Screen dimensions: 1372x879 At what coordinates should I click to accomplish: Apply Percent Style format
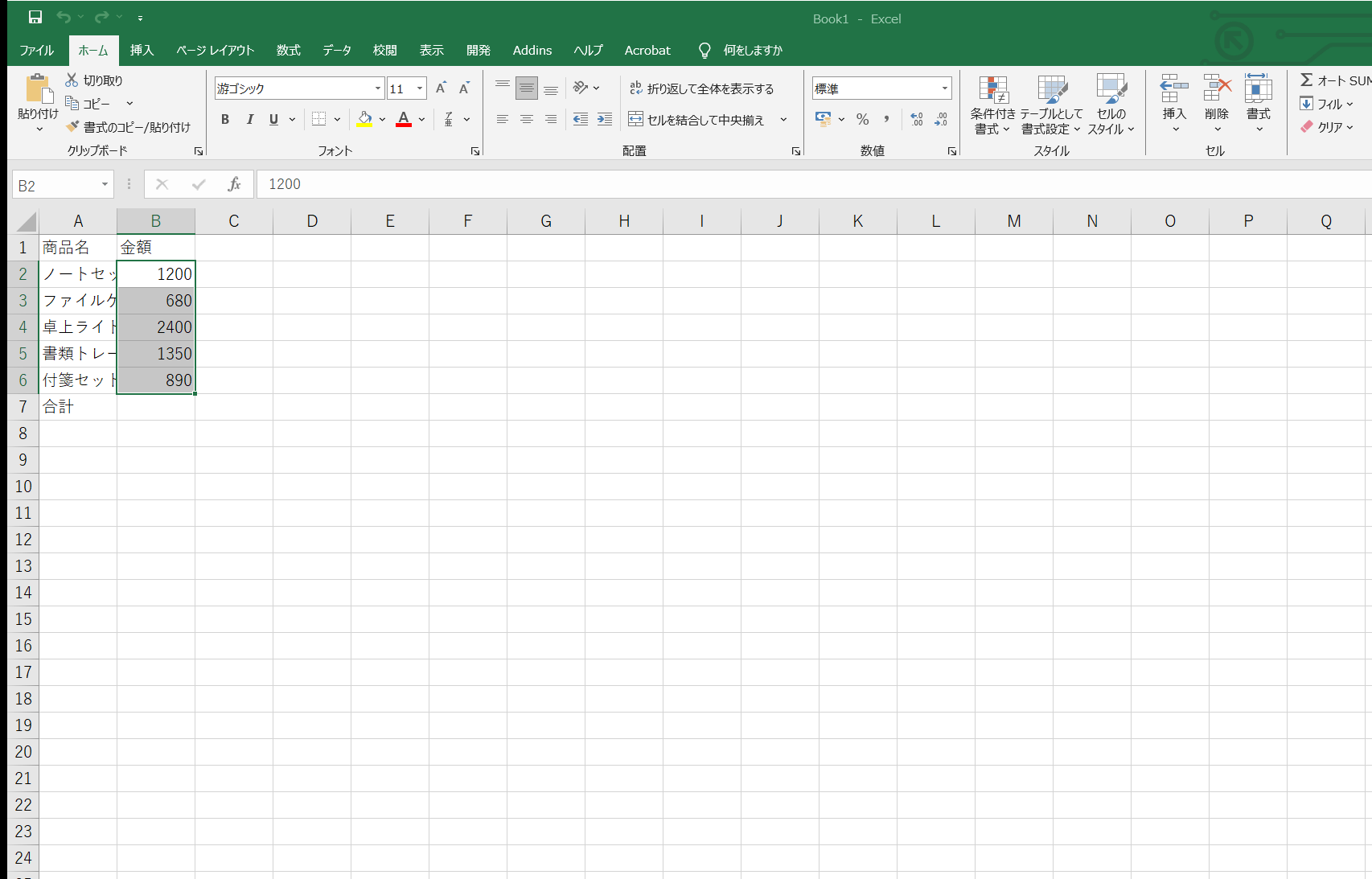(863, 119)
